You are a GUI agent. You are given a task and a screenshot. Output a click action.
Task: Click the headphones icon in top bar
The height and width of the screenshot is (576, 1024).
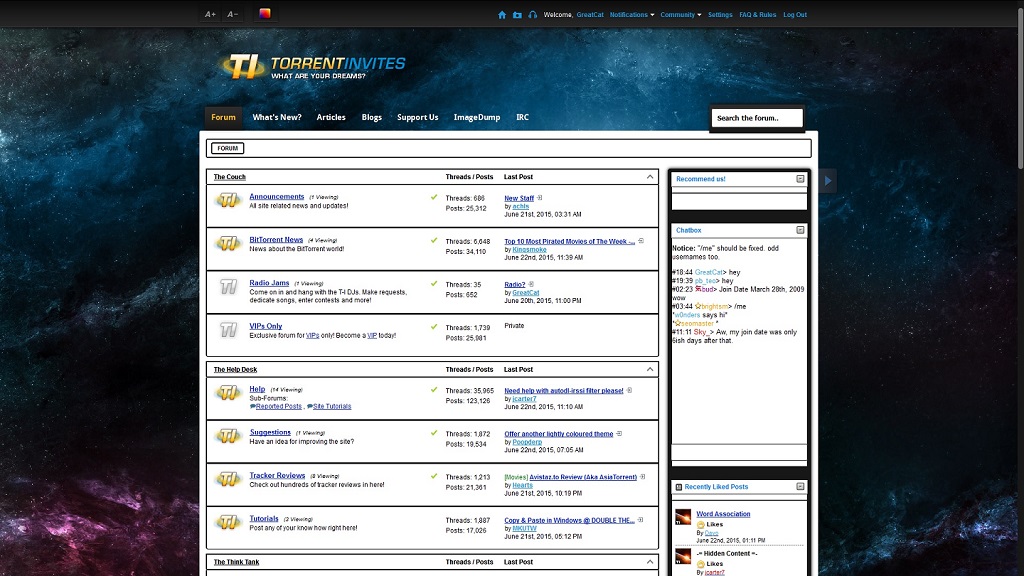pyautogui.click(x=533, y=14)
